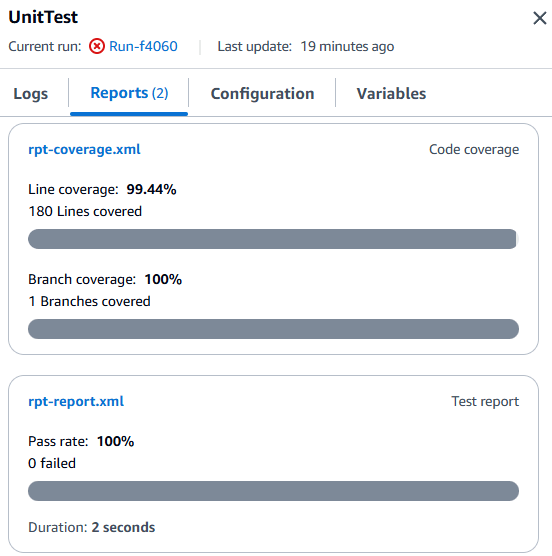Select the 'Code coverage' label
552x556 pixels.
click(474, 149)
